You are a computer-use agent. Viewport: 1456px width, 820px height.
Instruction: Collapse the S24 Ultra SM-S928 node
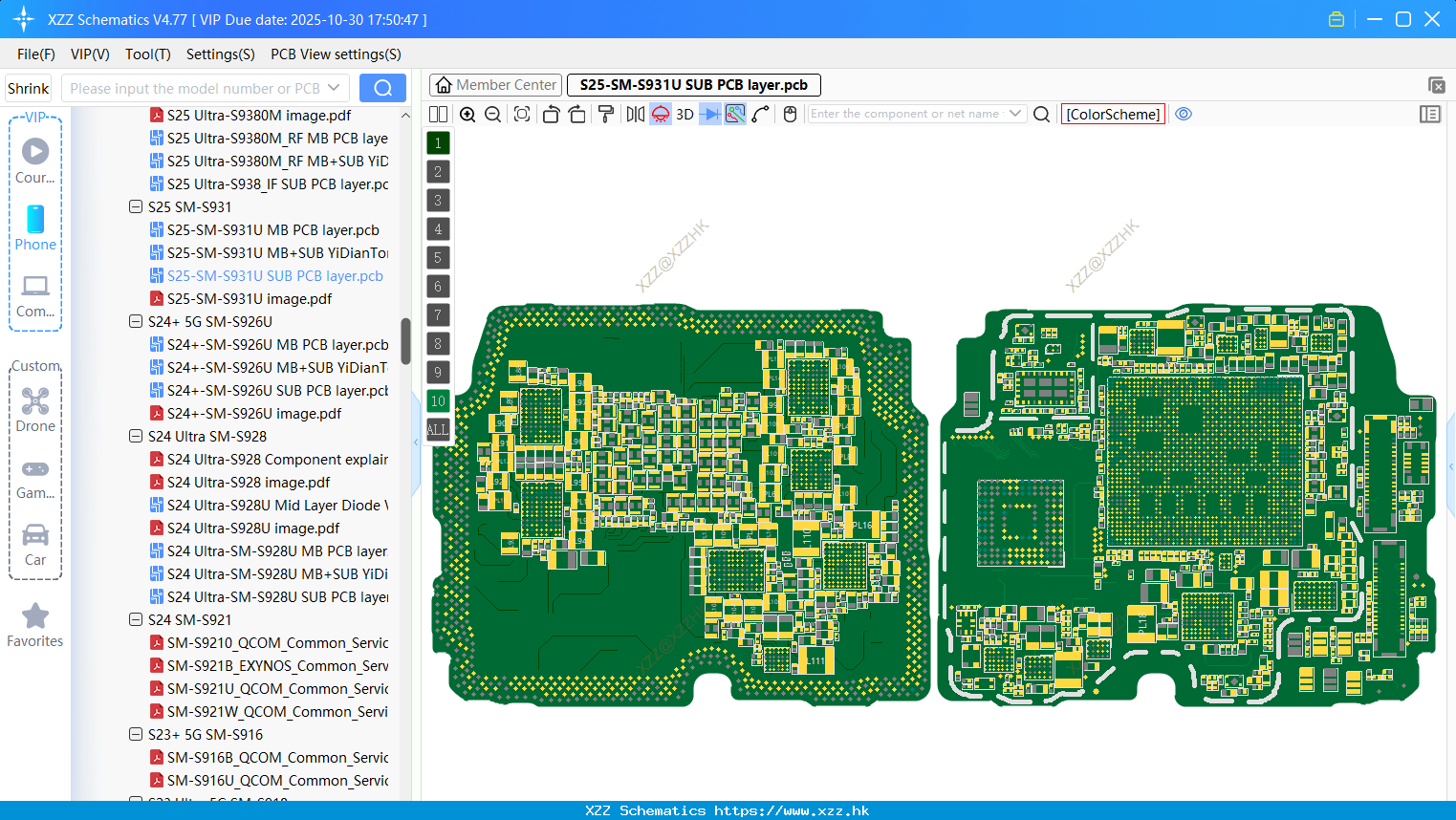(136, 436)
